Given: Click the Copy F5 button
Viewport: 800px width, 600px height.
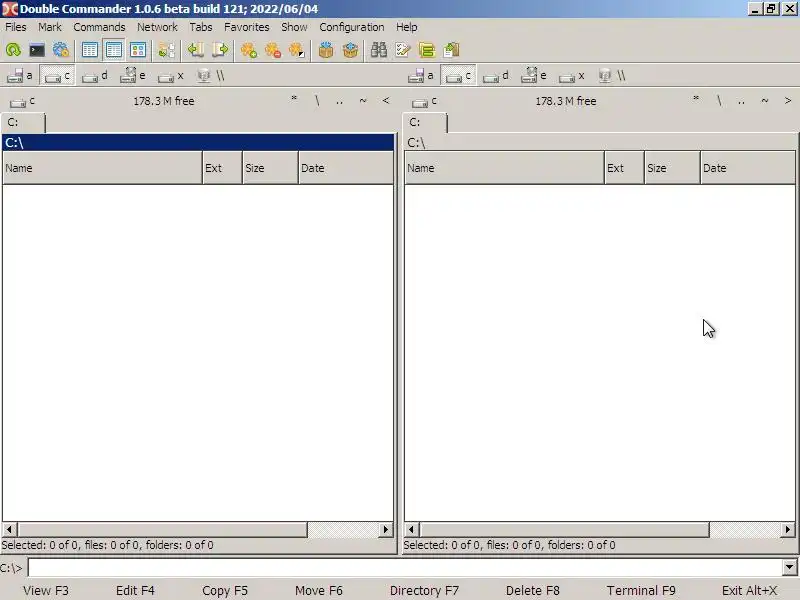Looking at the screenshot, I should [x=225, y=590].
